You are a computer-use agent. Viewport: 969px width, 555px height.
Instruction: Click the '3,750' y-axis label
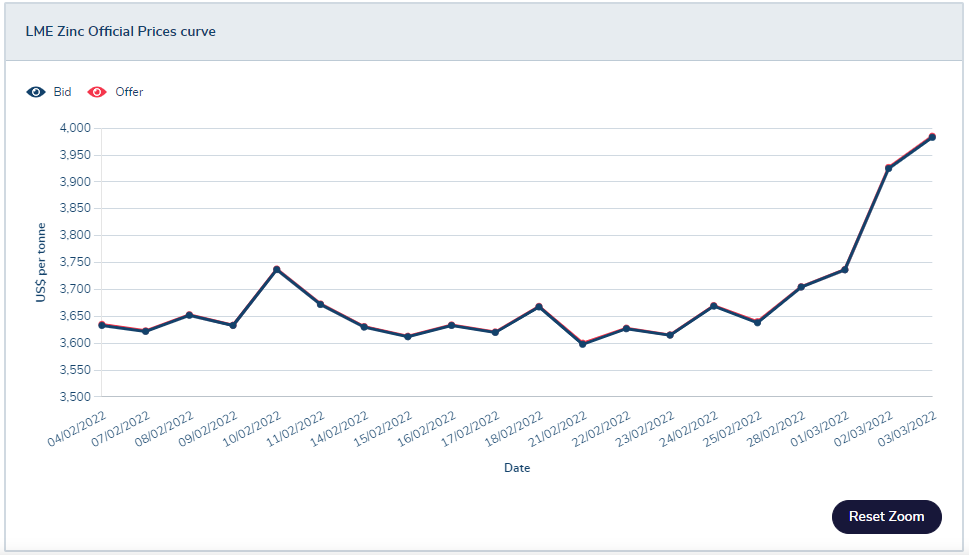point(75,262)
